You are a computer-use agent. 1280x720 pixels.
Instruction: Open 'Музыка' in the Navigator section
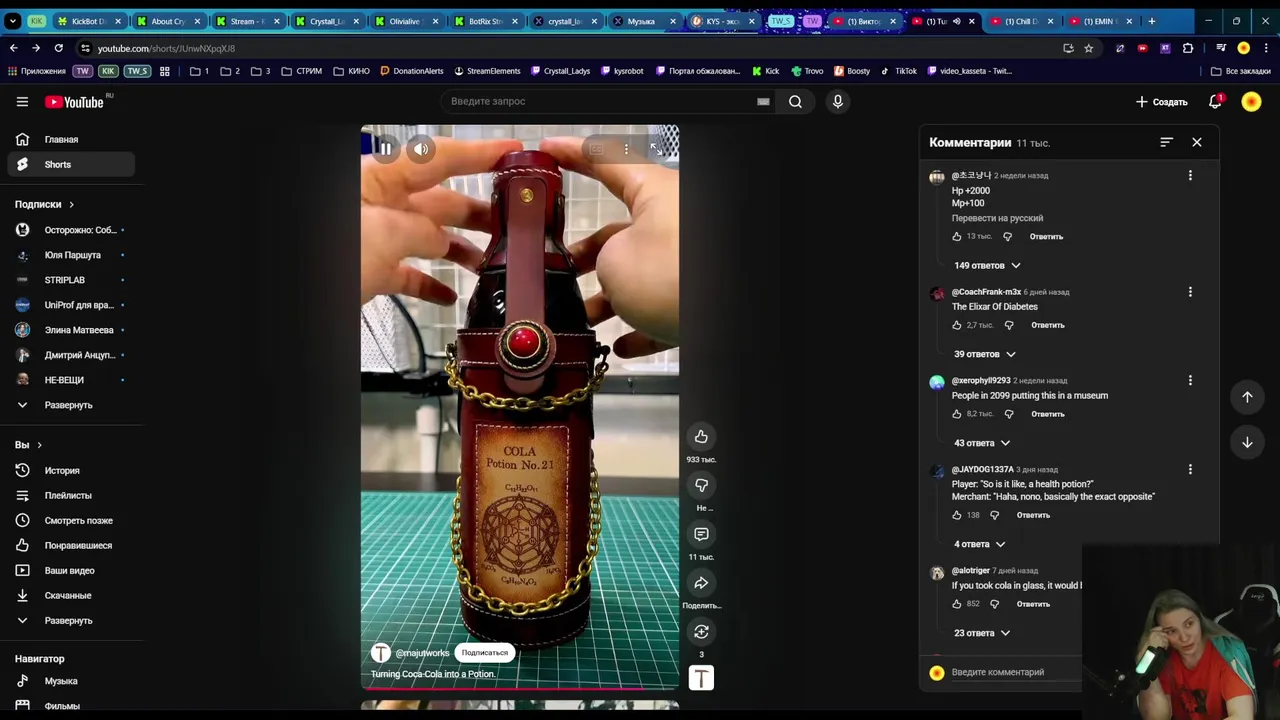tap(70, 681)
